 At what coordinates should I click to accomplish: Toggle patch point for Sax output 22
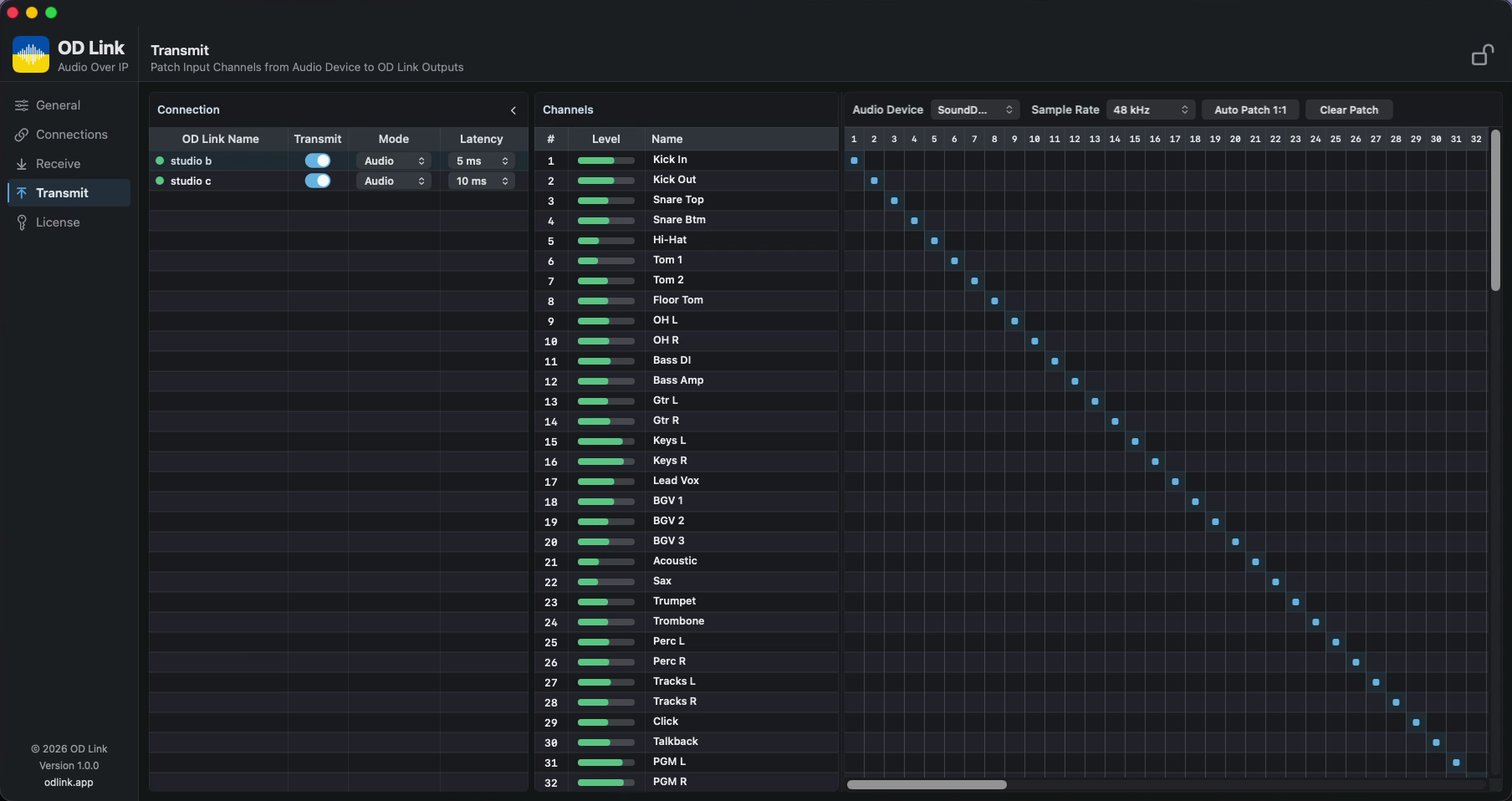point(1275,582)
